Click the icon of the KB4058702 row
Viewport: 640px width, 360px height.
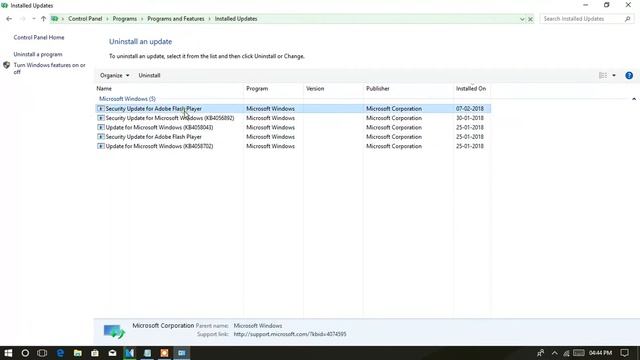(100, 146)
